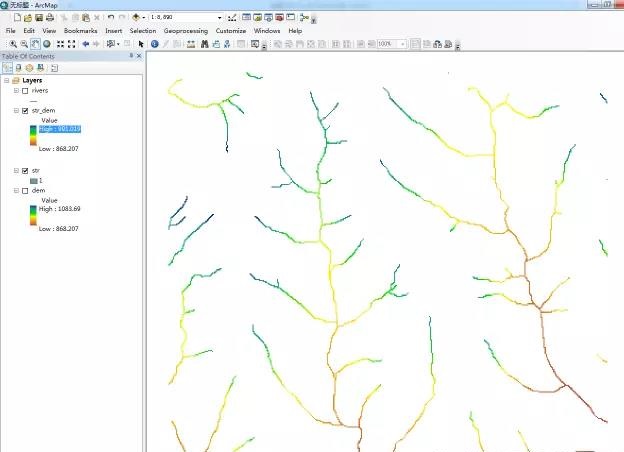624x452 pixels.
Task: Open the ArcToolbox window
Action: [279, 18]
